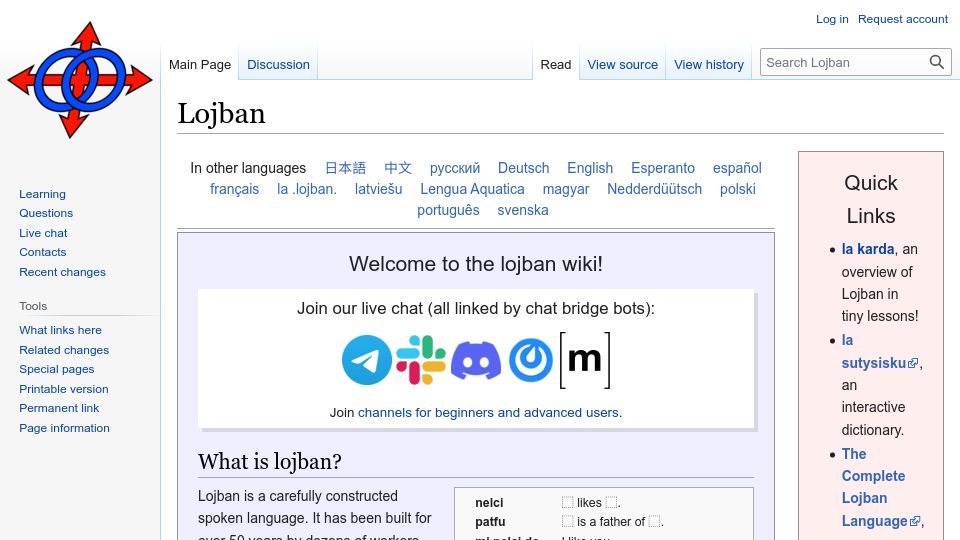Click the search magnifier icon
The image size is (960, 540).
click(x=937, y=62)
